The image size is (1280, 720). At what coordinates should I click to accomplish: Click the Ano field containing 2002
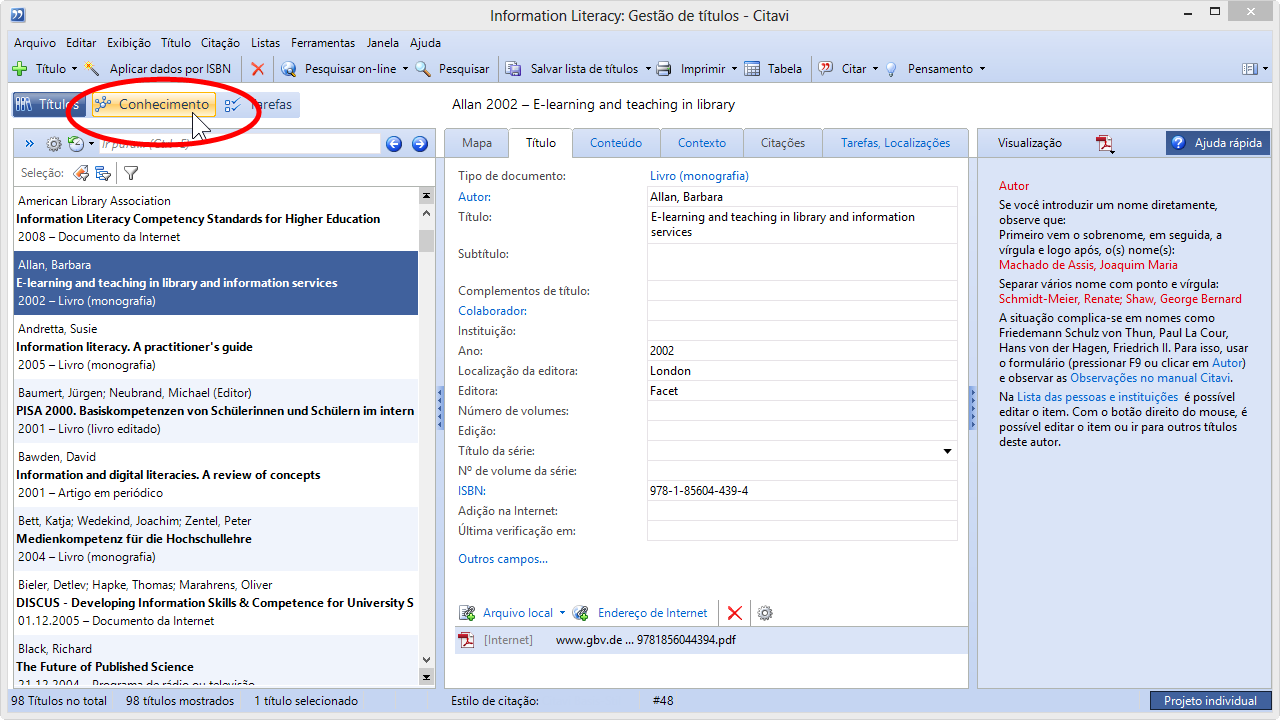[x=802, y=351]
